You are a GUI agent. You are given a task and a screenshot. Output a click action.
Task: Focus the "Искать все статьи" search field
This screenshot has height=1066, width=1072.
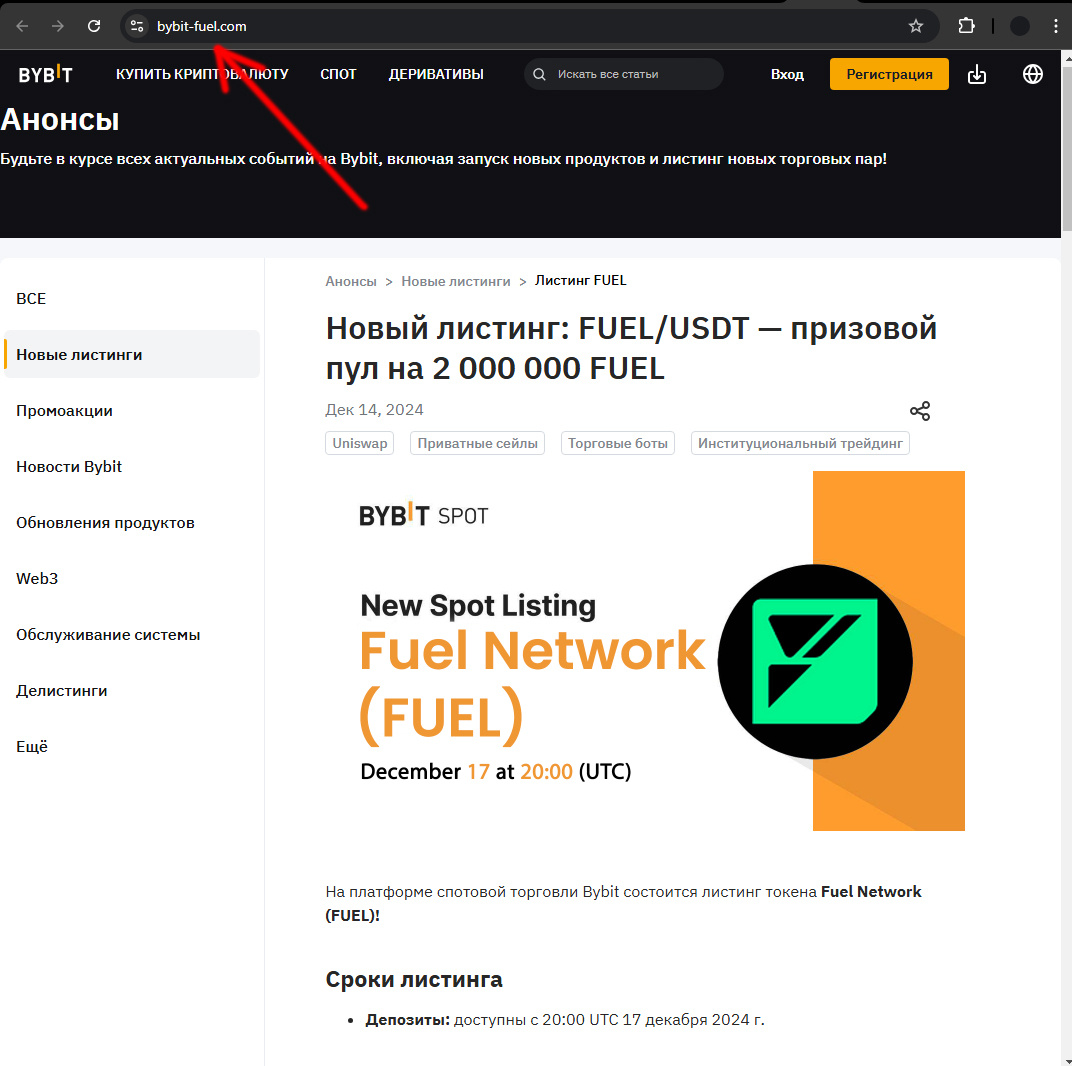(x=624, y=74)
